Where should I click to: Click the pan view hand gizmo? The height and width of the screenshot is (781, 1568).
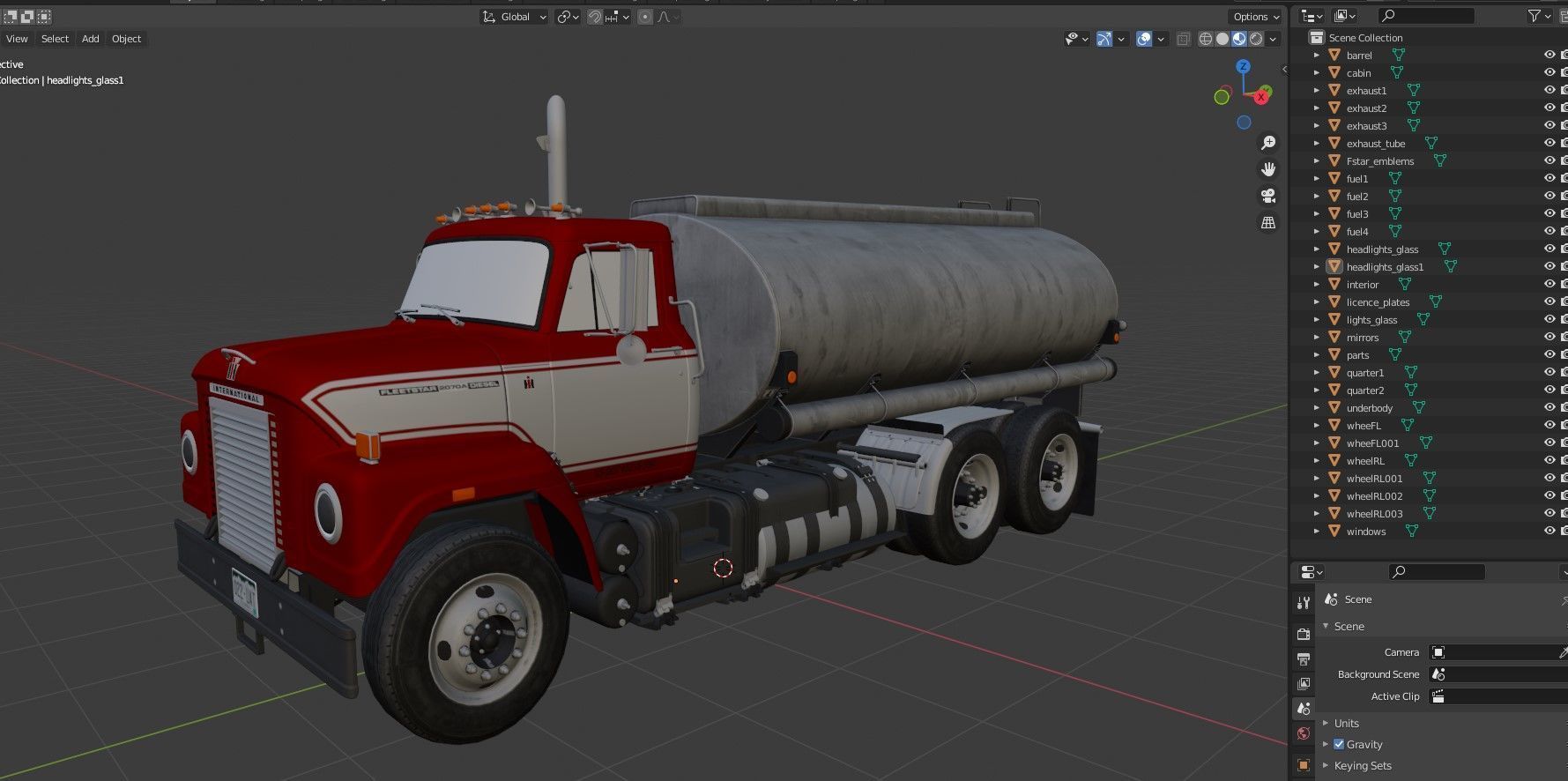[1268, 169]
